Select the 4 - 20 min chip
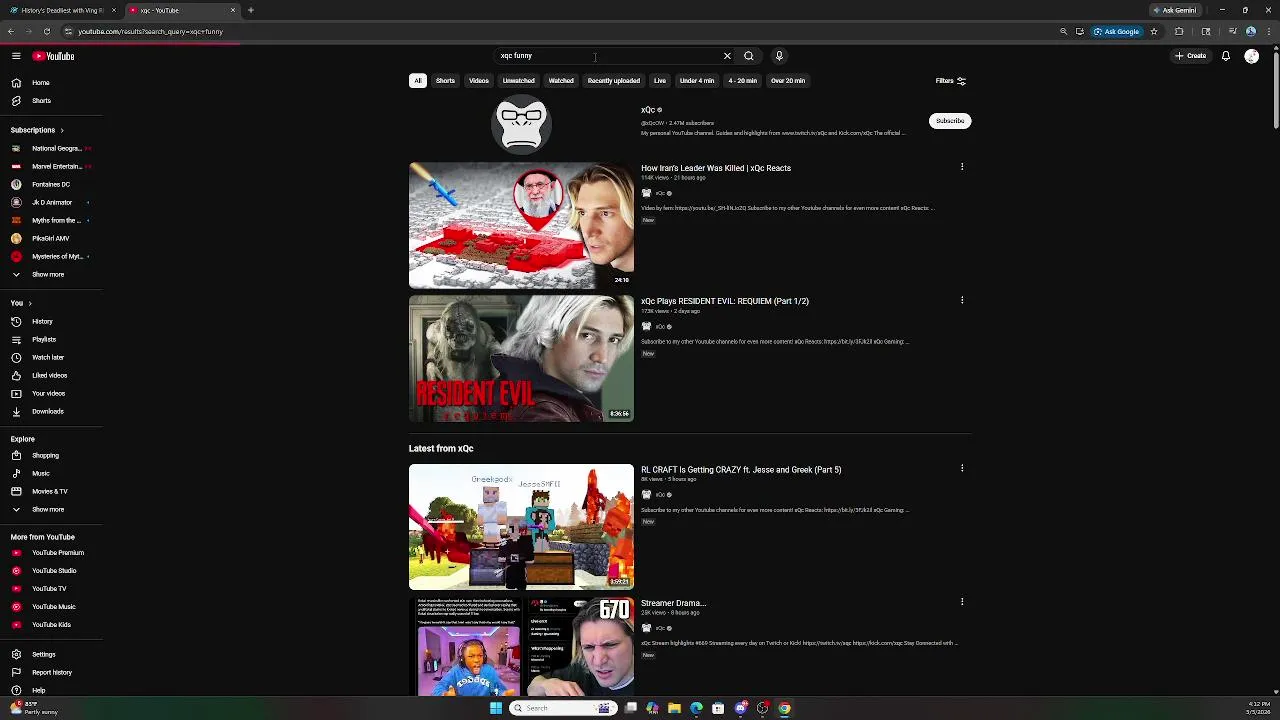1280x720 pixels. click(743, 81)
